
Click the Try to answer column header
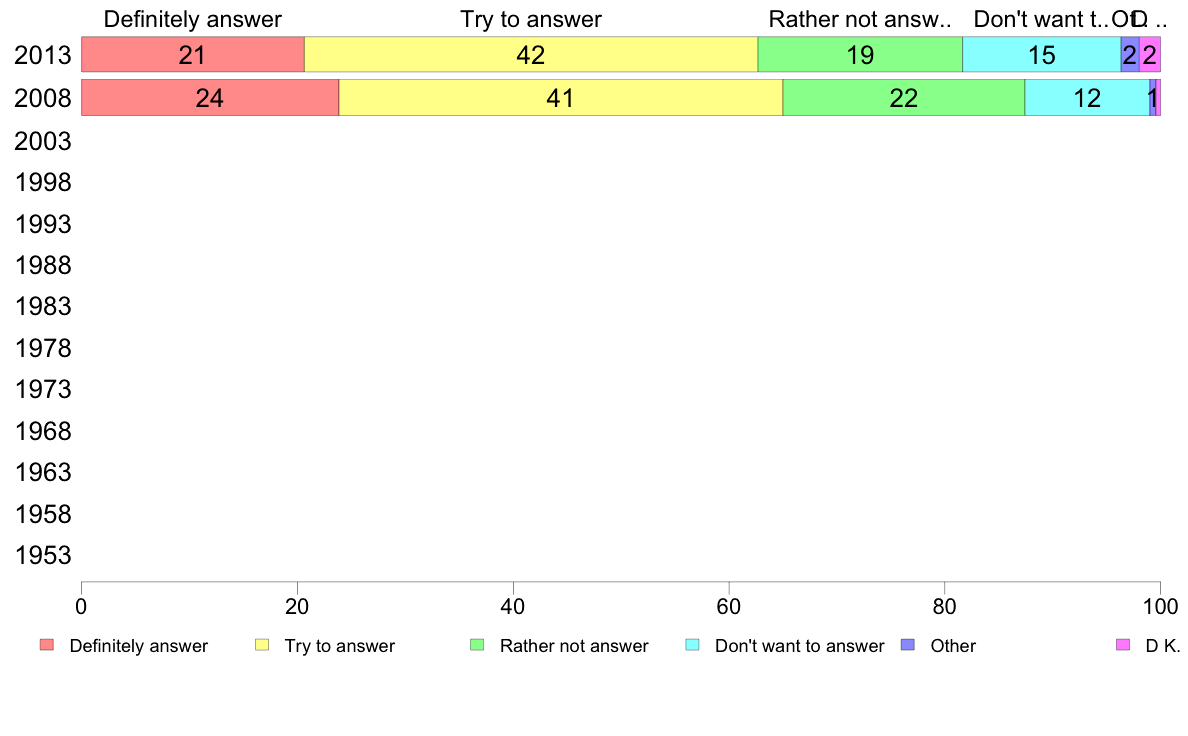(x=531, y=19)
